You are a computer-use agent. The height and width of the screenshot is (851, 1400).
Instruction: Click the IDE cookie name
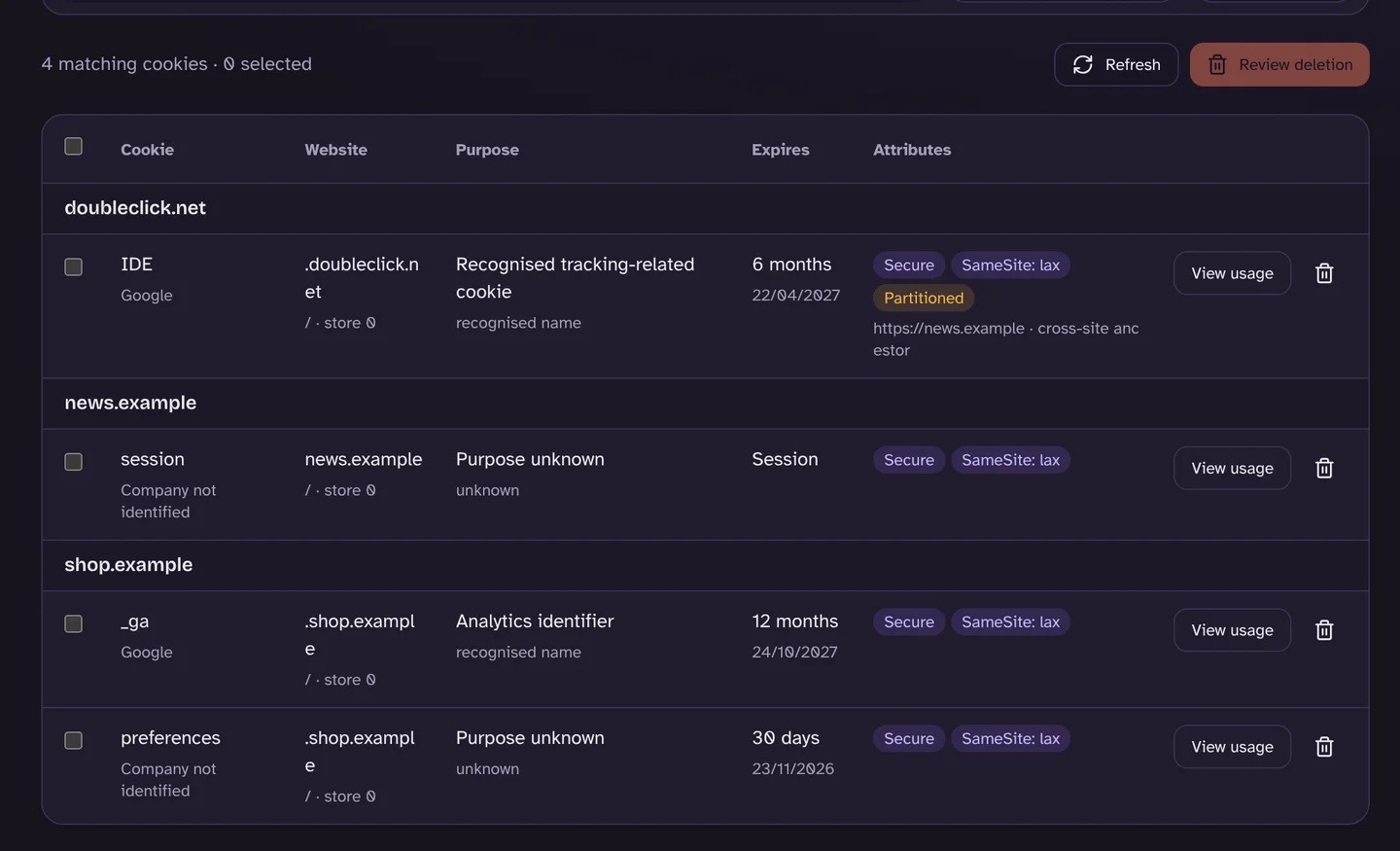point(136,265)
